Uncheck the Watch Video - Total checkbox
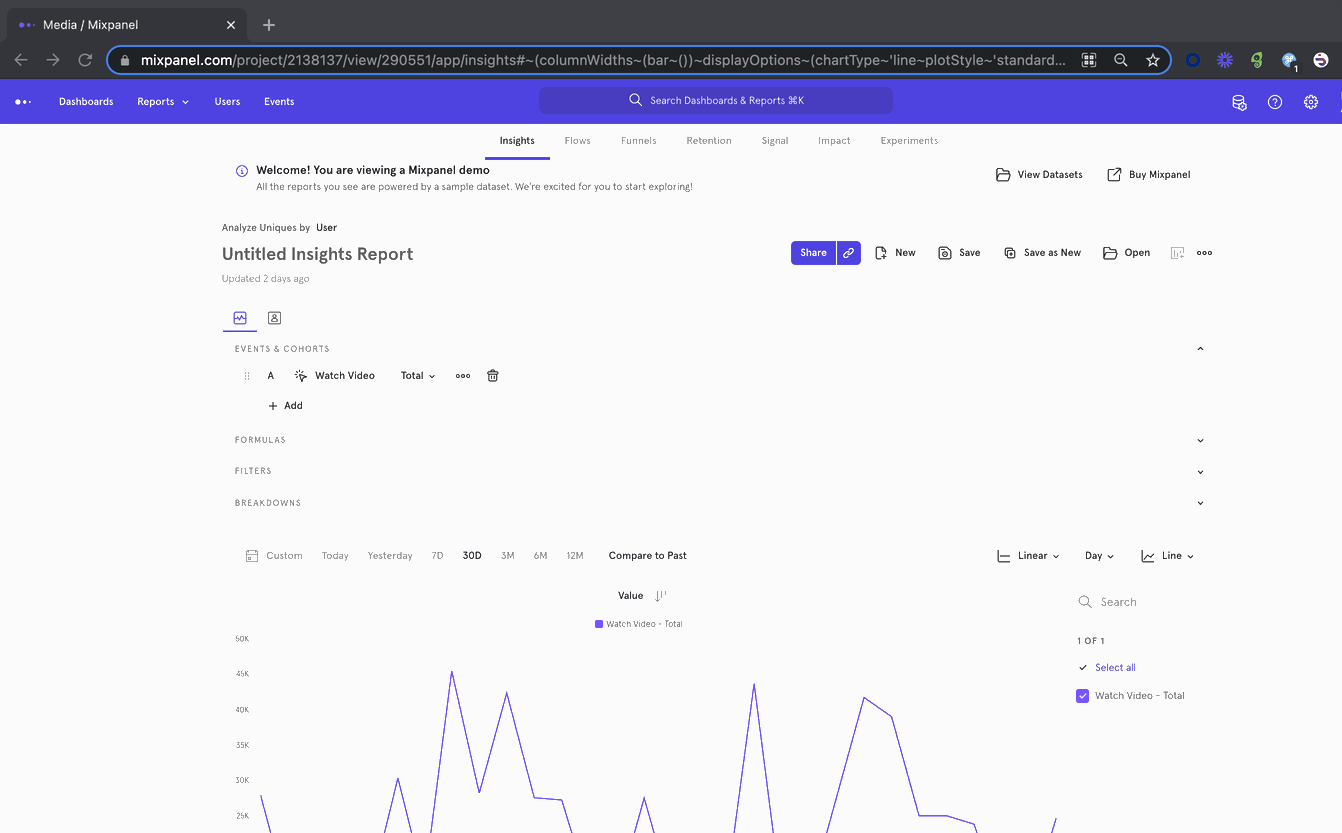 (x=1082, y=696)
